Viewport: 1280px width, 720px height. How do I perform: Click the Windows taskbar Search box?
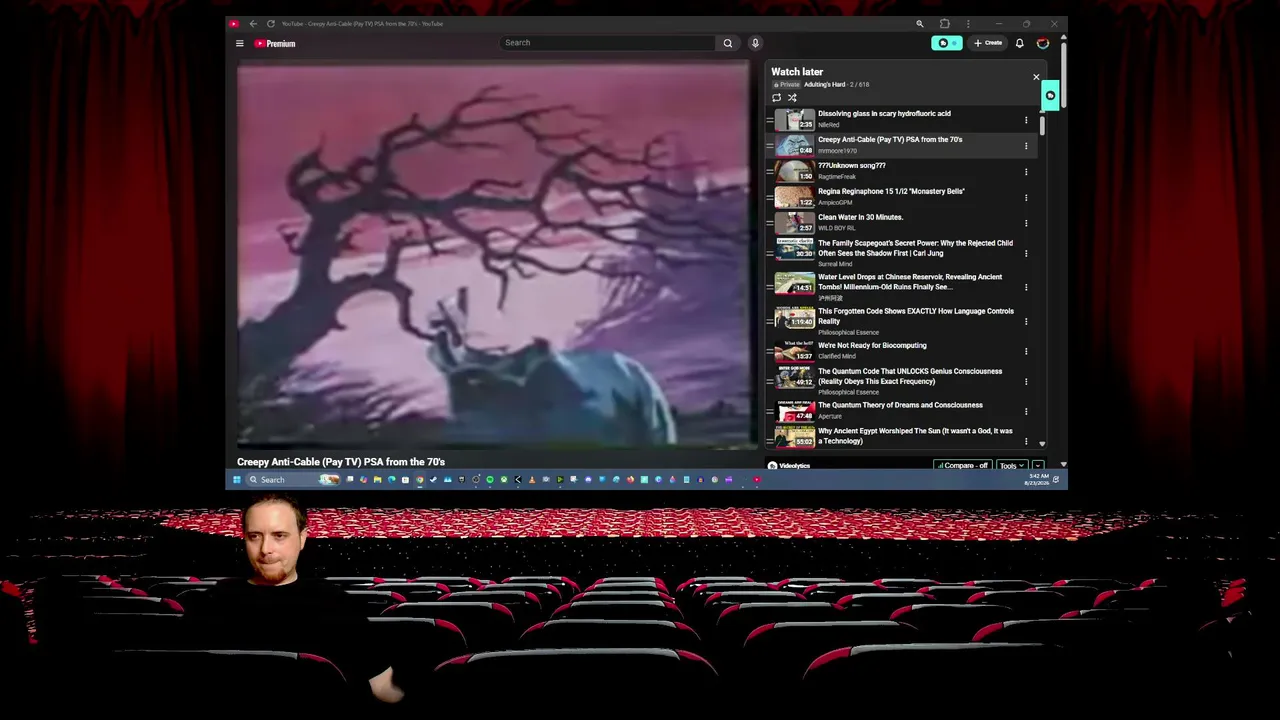click(294, 480)
